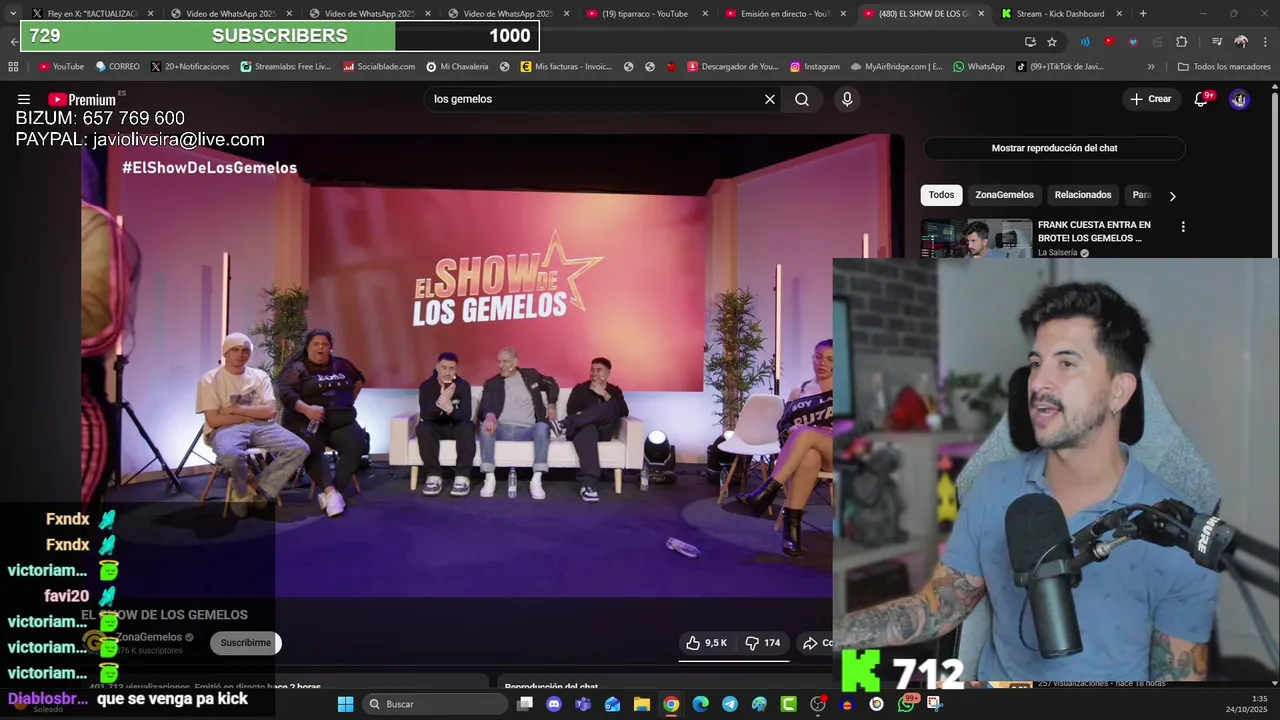Select the ZonaGemelos filter chip

[x=1004, y=195]
